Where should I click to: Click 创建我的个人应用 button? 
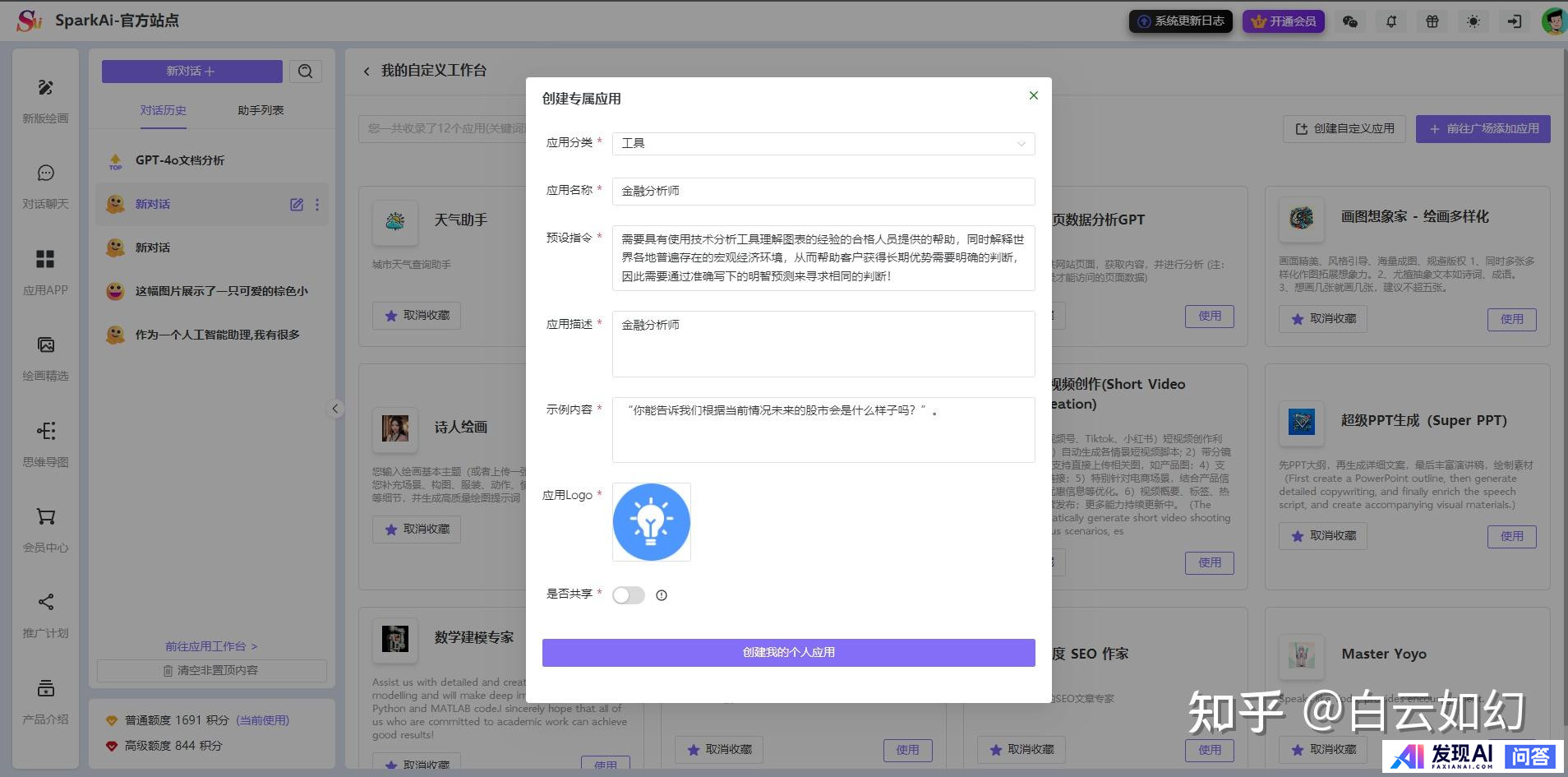[788, 652]
